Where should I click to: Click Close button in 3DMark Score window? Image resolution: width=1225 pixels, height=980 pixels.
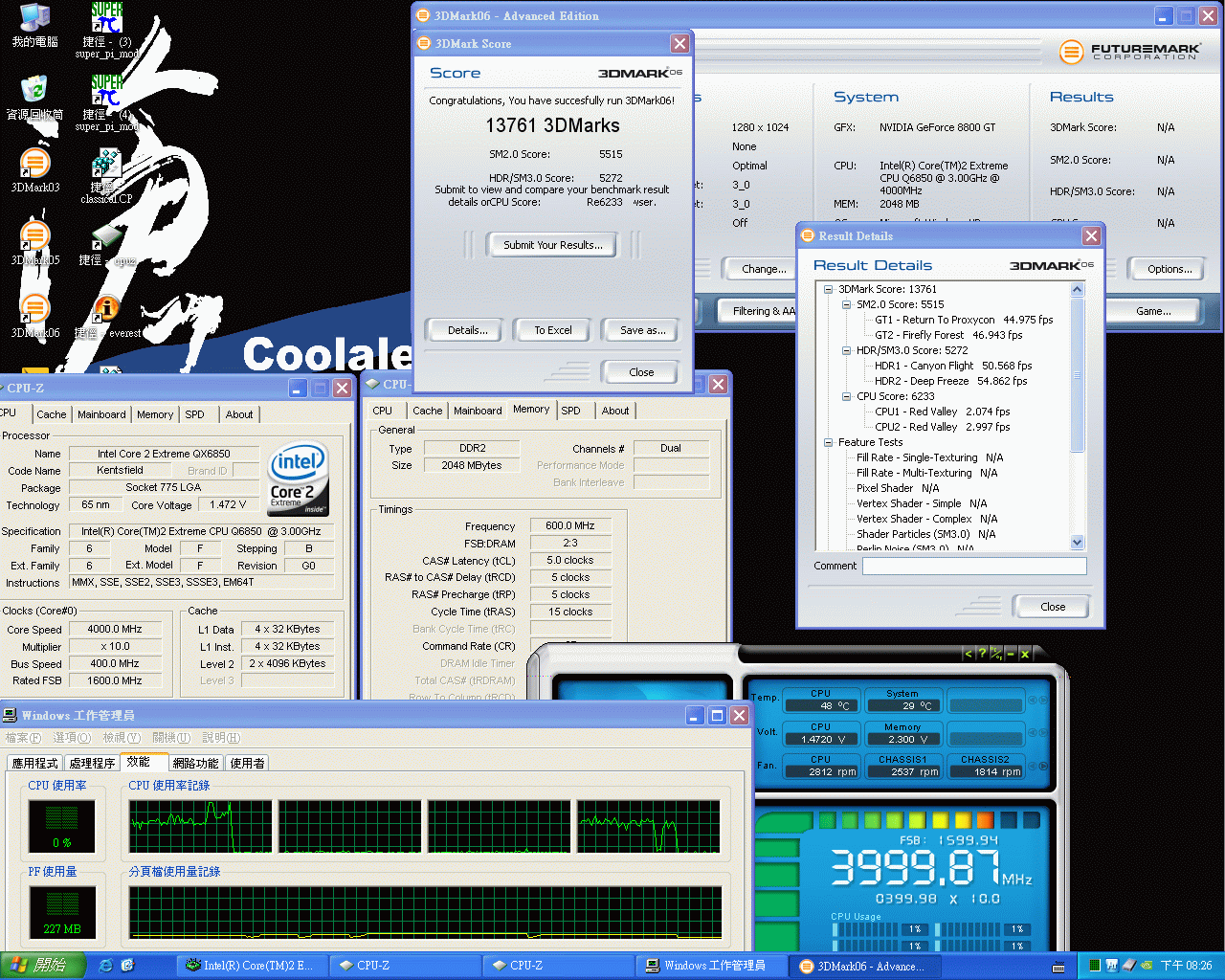(x=641, y=372)
